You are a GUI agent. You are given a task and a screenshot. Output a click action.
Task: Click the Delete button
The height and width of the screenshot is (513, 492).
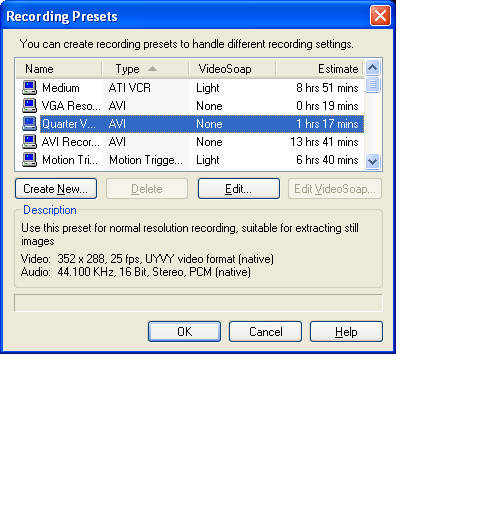pos(147,189)
